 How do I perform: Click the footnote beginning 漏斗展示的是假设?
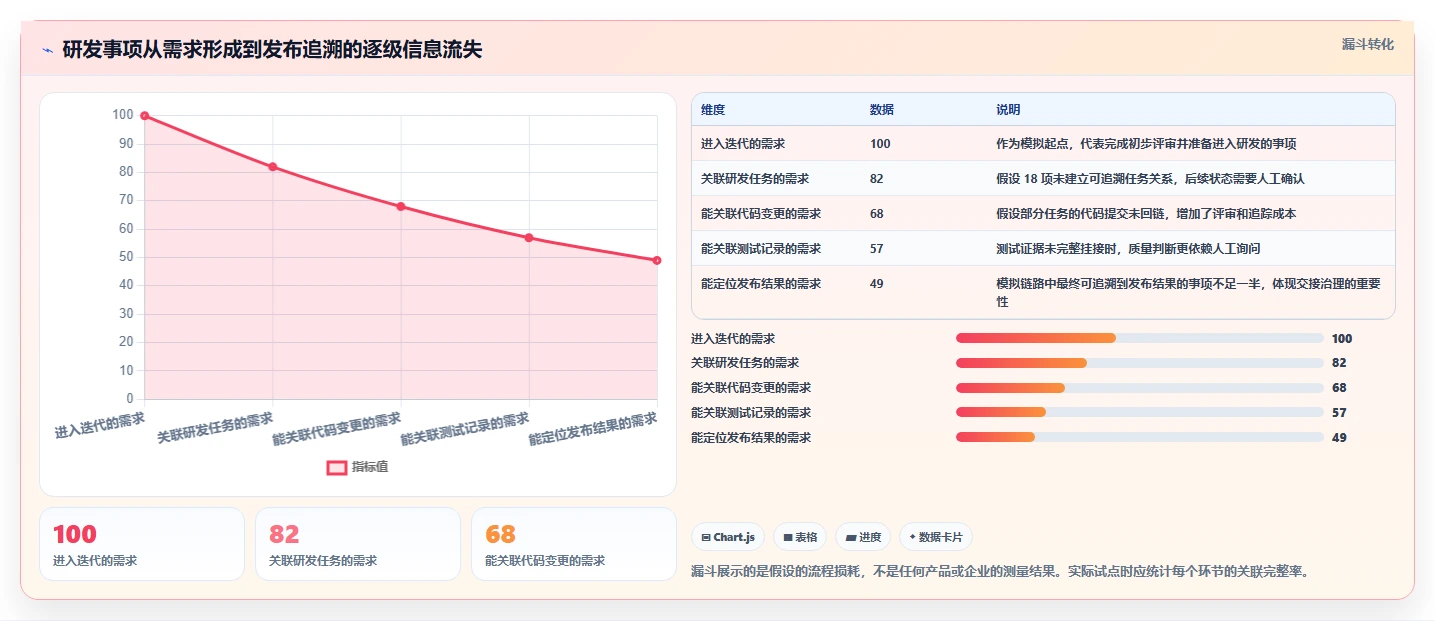[1000, 572]
